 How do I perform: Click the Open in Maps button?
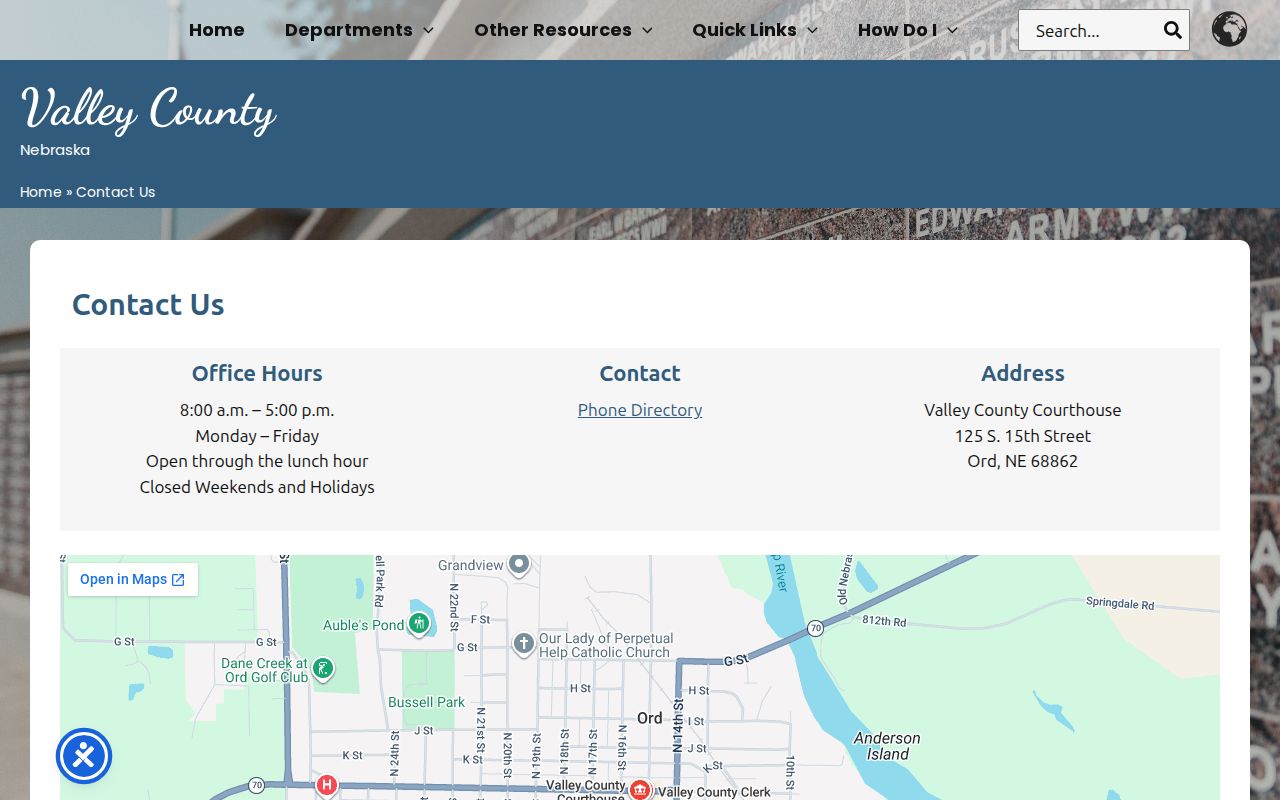[x=133, y=579]
